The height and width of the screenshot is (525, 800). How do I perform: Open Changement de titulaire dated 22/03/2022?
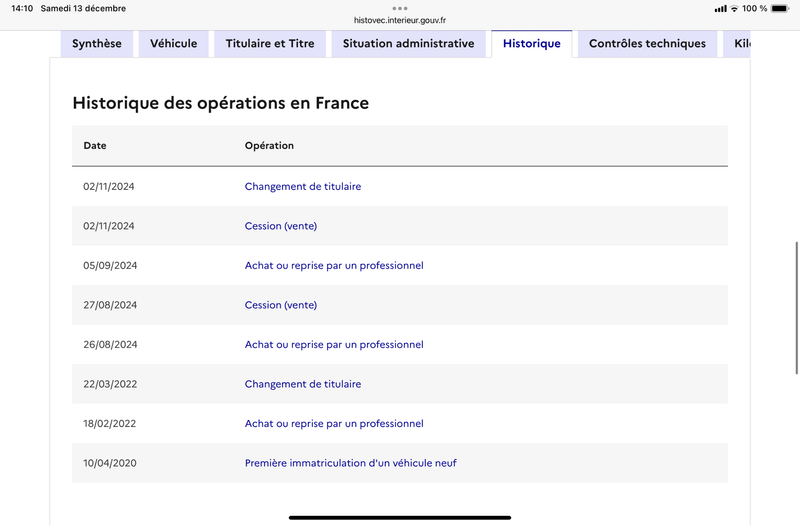pyautogui.click(x=303, y=384)
